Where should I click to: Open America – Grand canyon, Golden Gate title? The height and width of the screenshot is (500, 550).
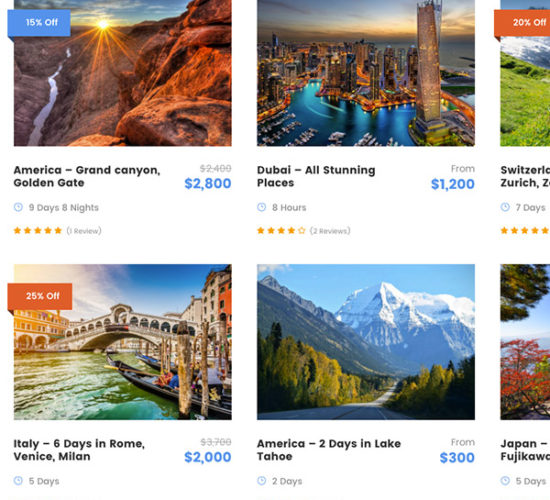point(87,176)
